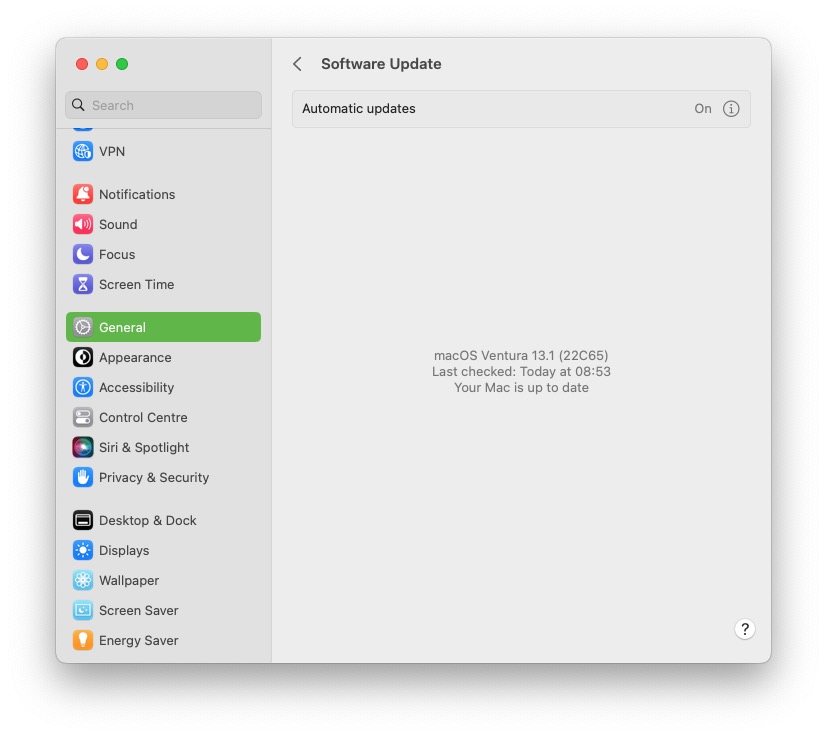This screenshot has height=737, width=827.
Task: Click into the Search field
Action: click(164, 105)
